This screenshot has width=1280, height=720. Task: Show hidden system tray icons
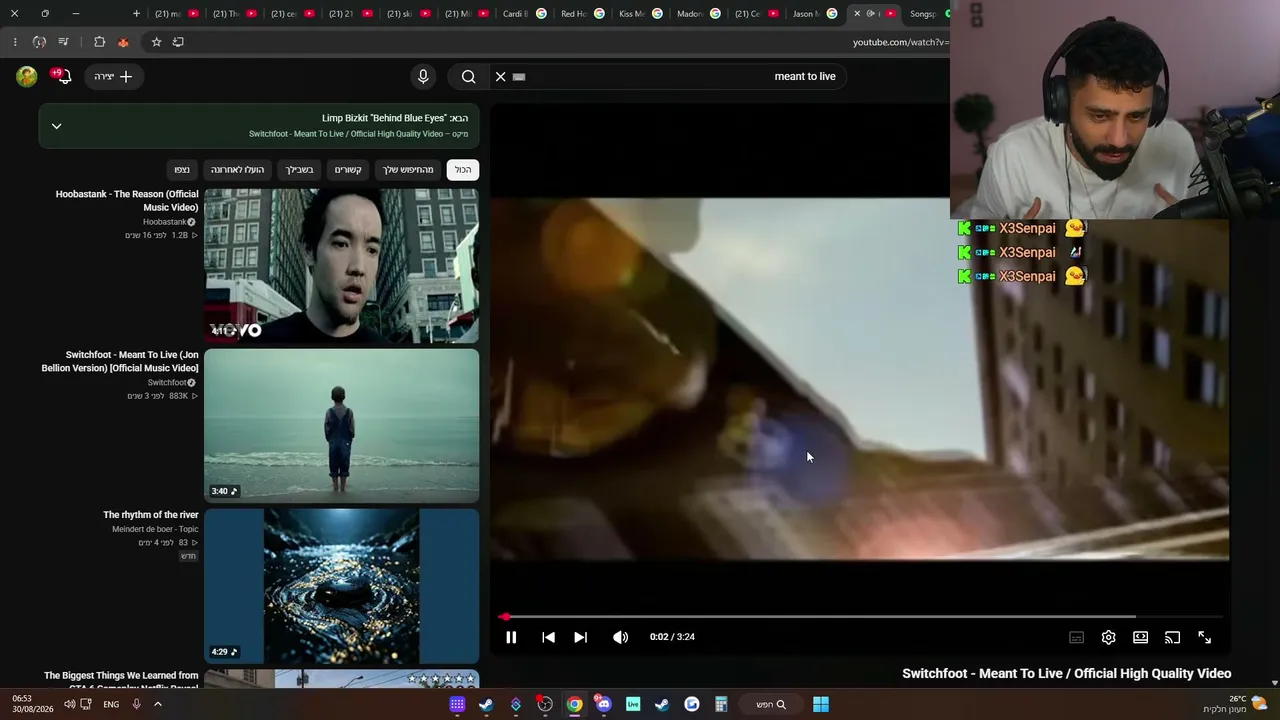tap(157, 704)
